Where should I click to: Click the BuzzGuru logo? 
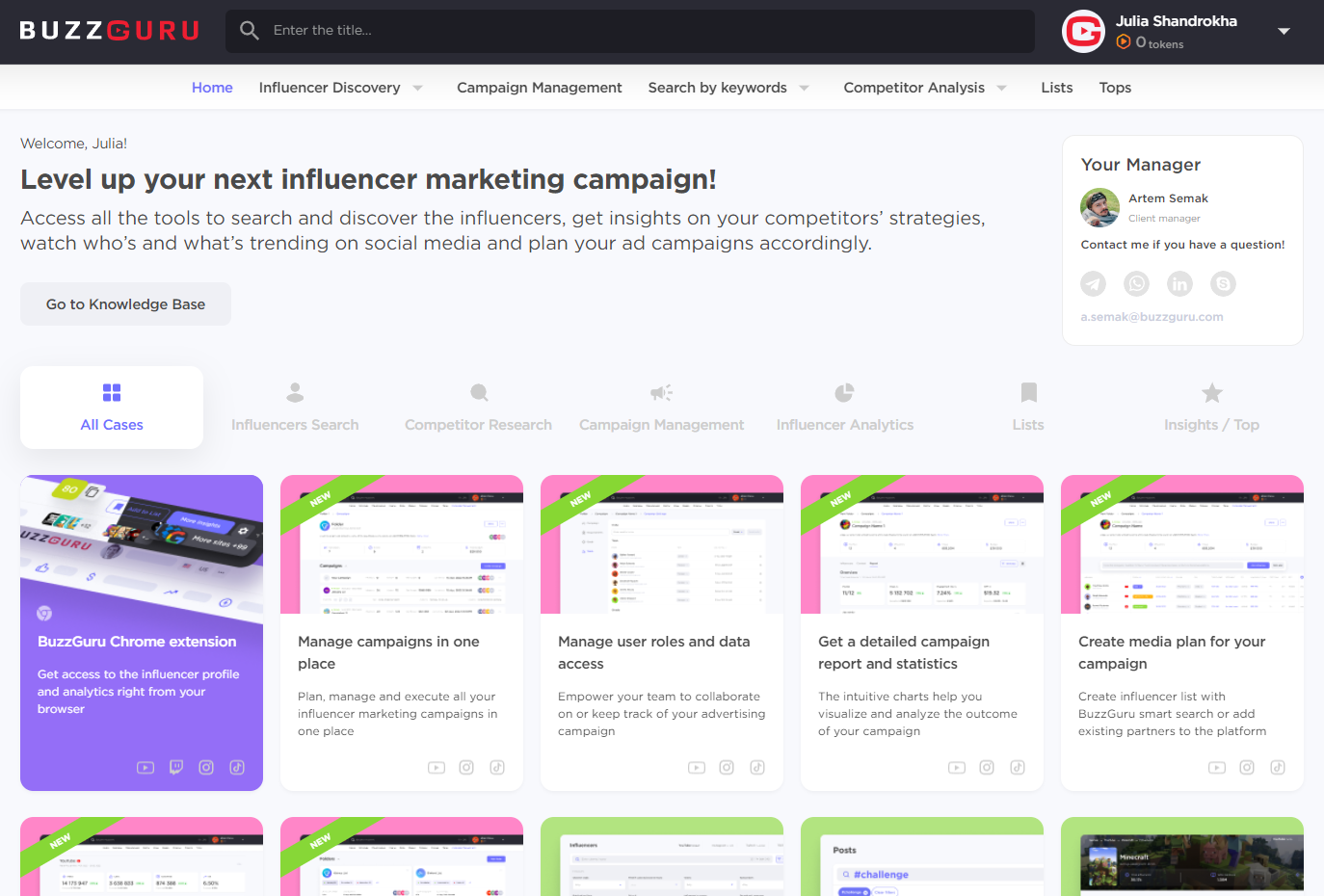tap(109, 31)
